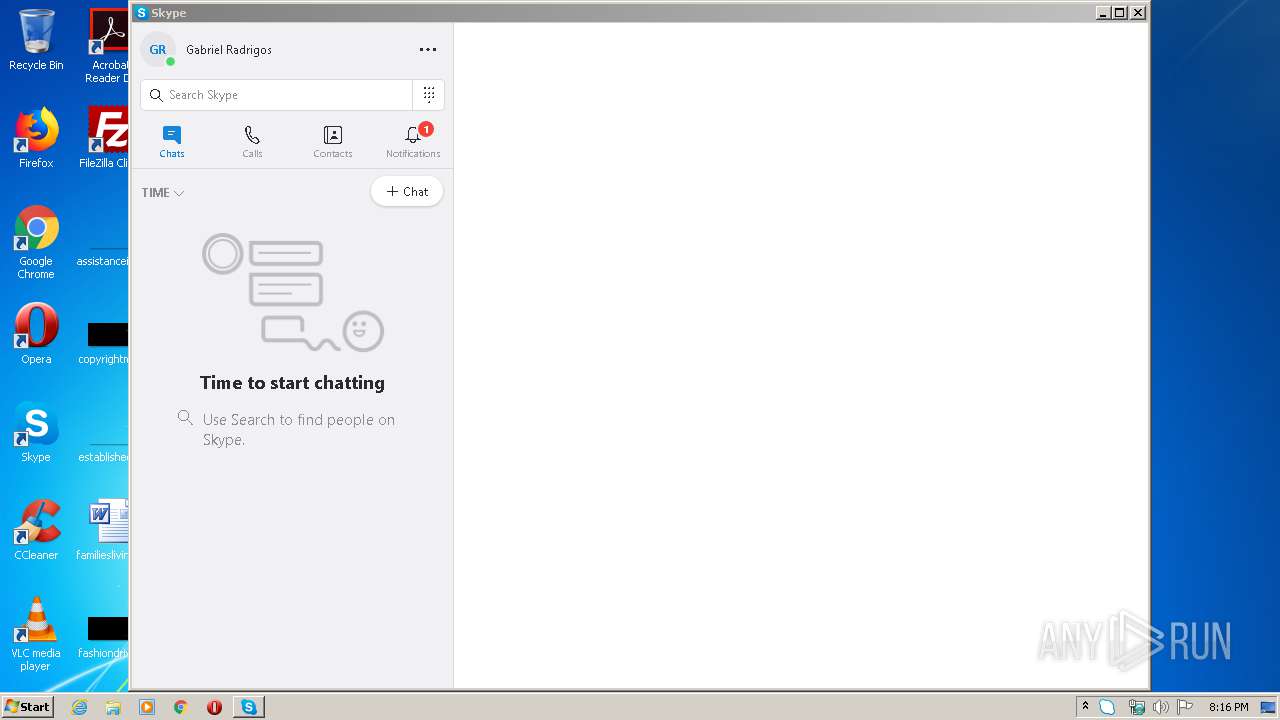Launch Firefox from desktop
Viewport: 1280px width, 720px height.
[36, 138]
